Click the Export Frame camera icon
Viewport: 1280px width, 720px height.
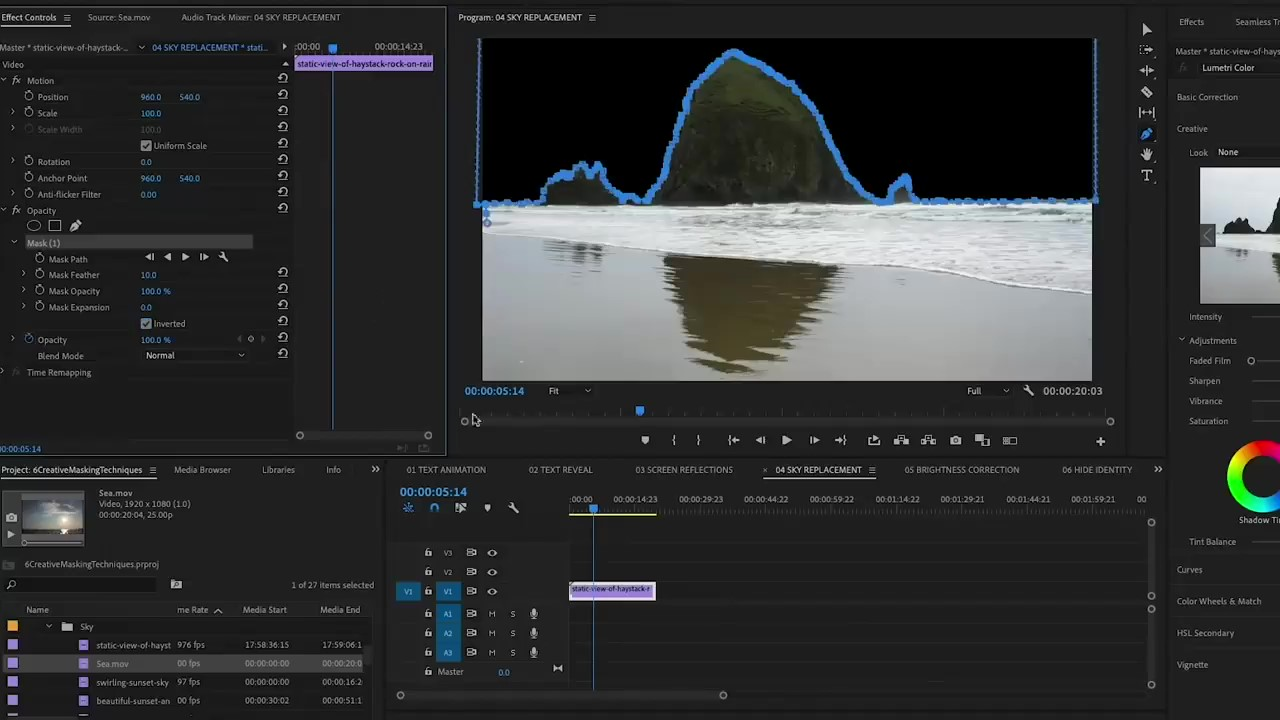(x=955, y=441)
